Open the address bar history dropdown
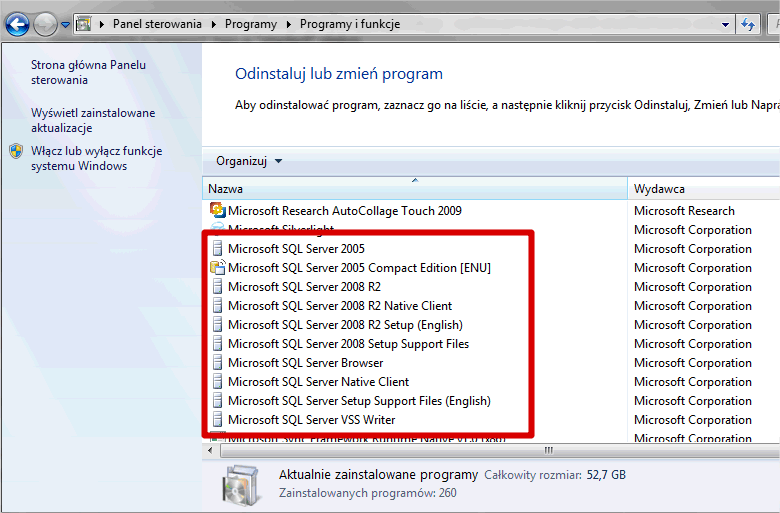 (725, 24)
